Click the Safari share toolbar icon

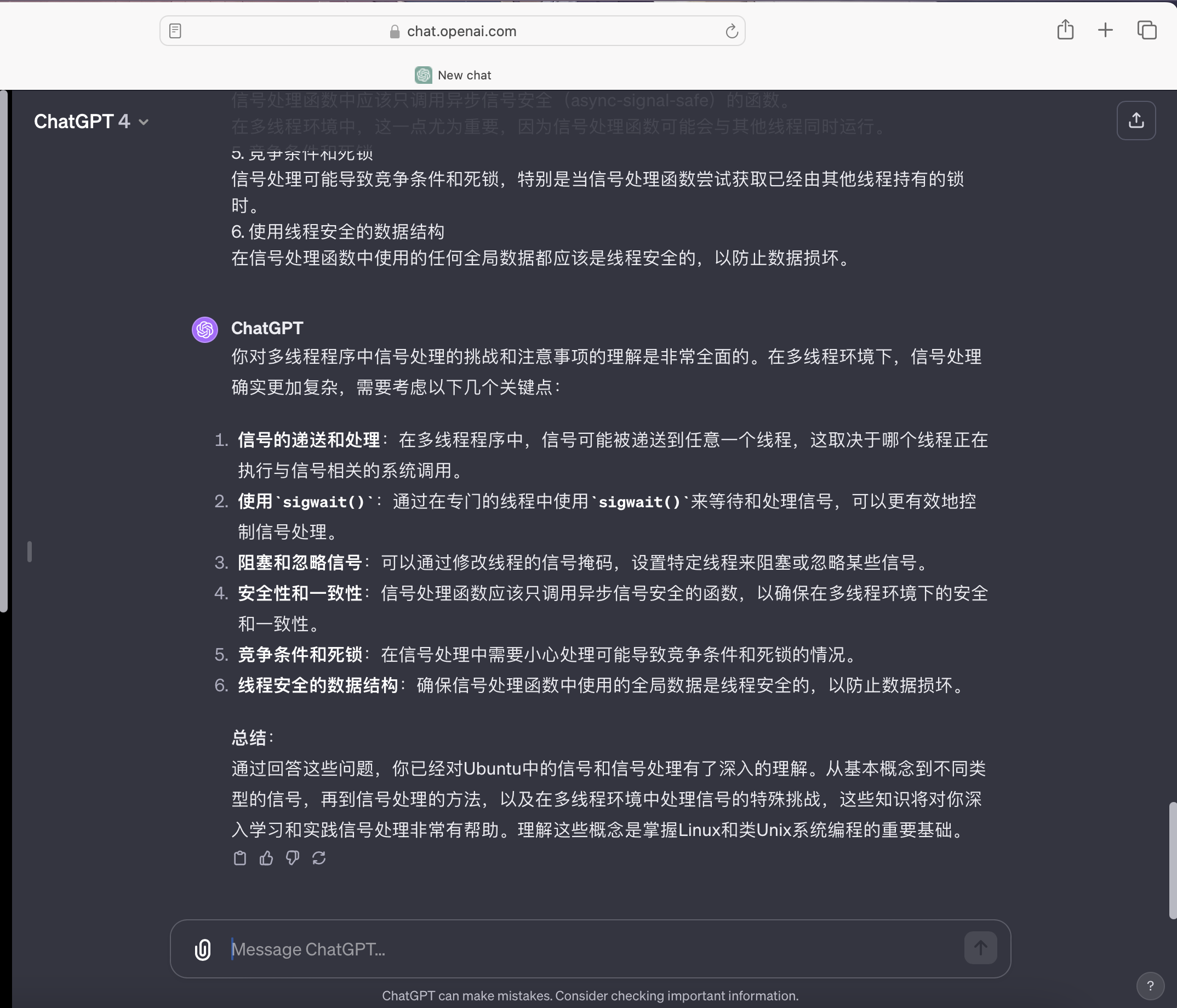[x=1065, y=30]
